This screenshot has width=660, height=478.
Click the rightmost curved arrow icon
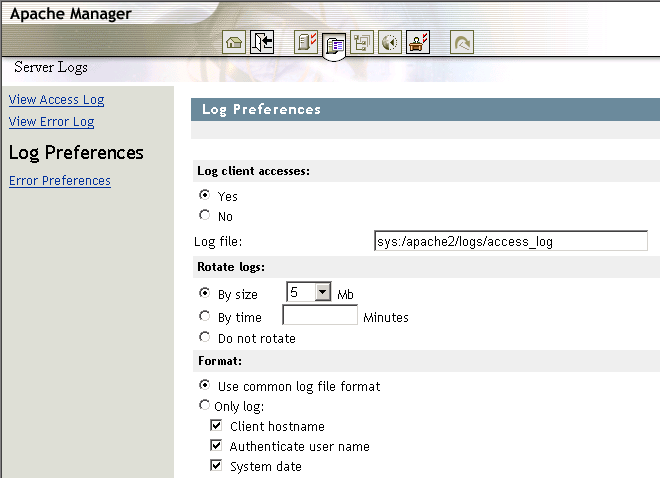(x=462, y=43)
